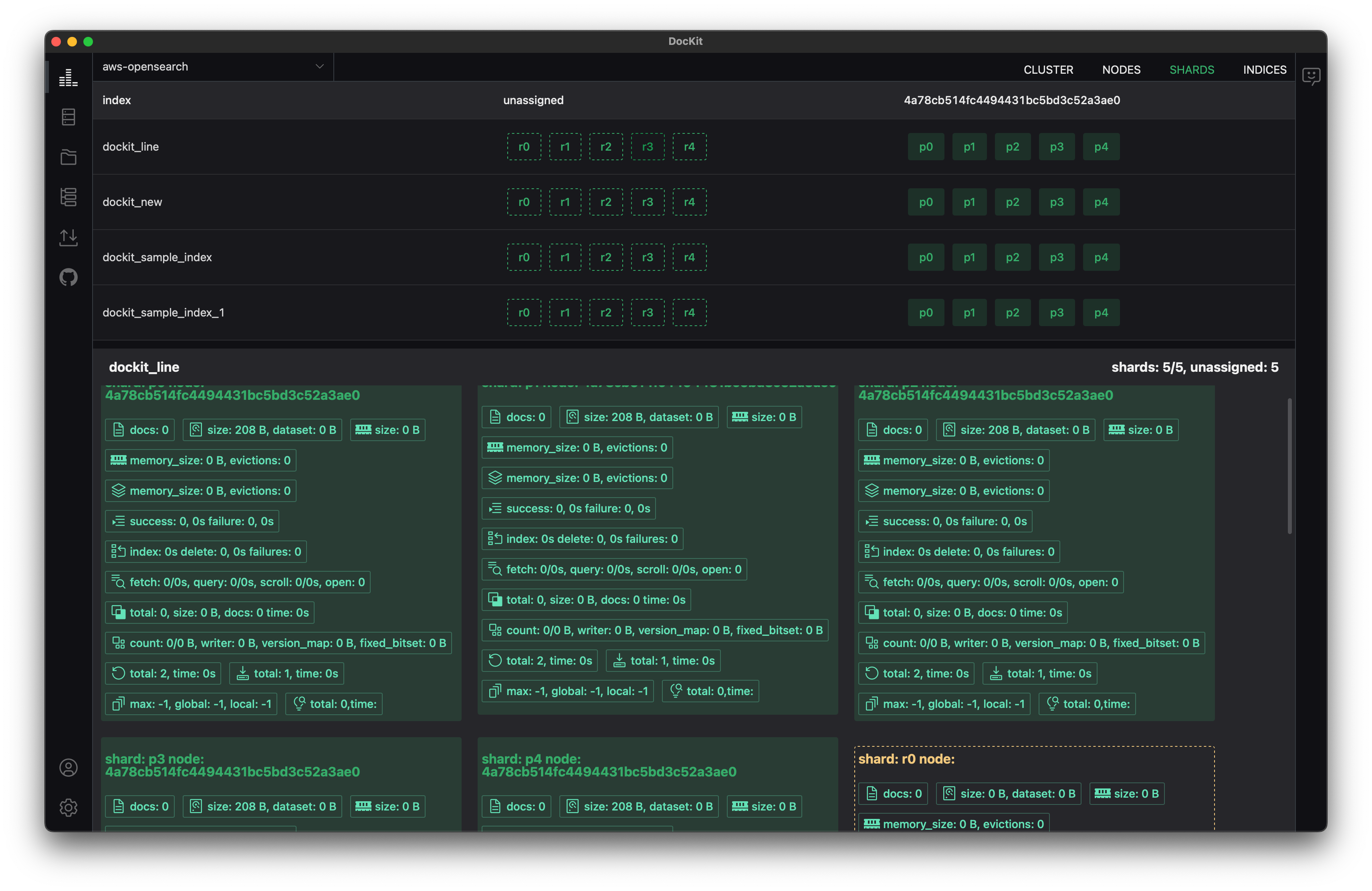Open the cluster overview sidebar icon
This screenshot has height=891, width=1372.
coord(68,78)
